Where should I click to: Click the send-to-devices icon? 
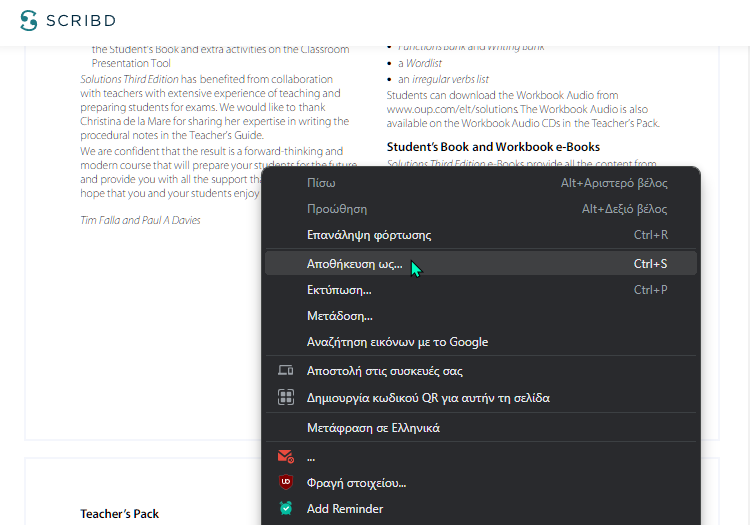[x=286, y=370]
